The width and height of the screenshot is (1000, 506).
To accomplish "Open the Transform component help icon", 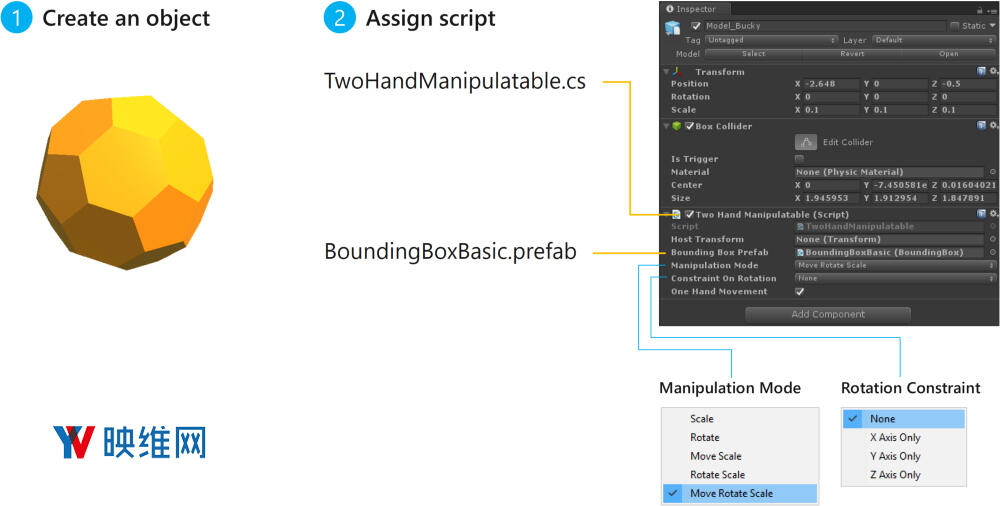I will pos(981,72).
